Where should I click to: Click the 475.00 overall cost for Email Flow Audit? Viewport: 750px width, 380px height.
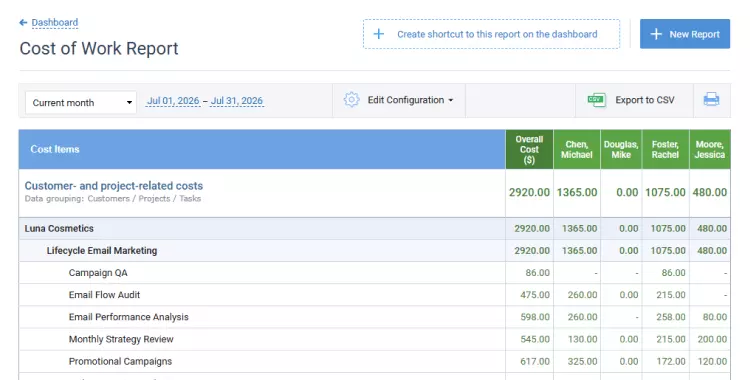tap(535, 295)
